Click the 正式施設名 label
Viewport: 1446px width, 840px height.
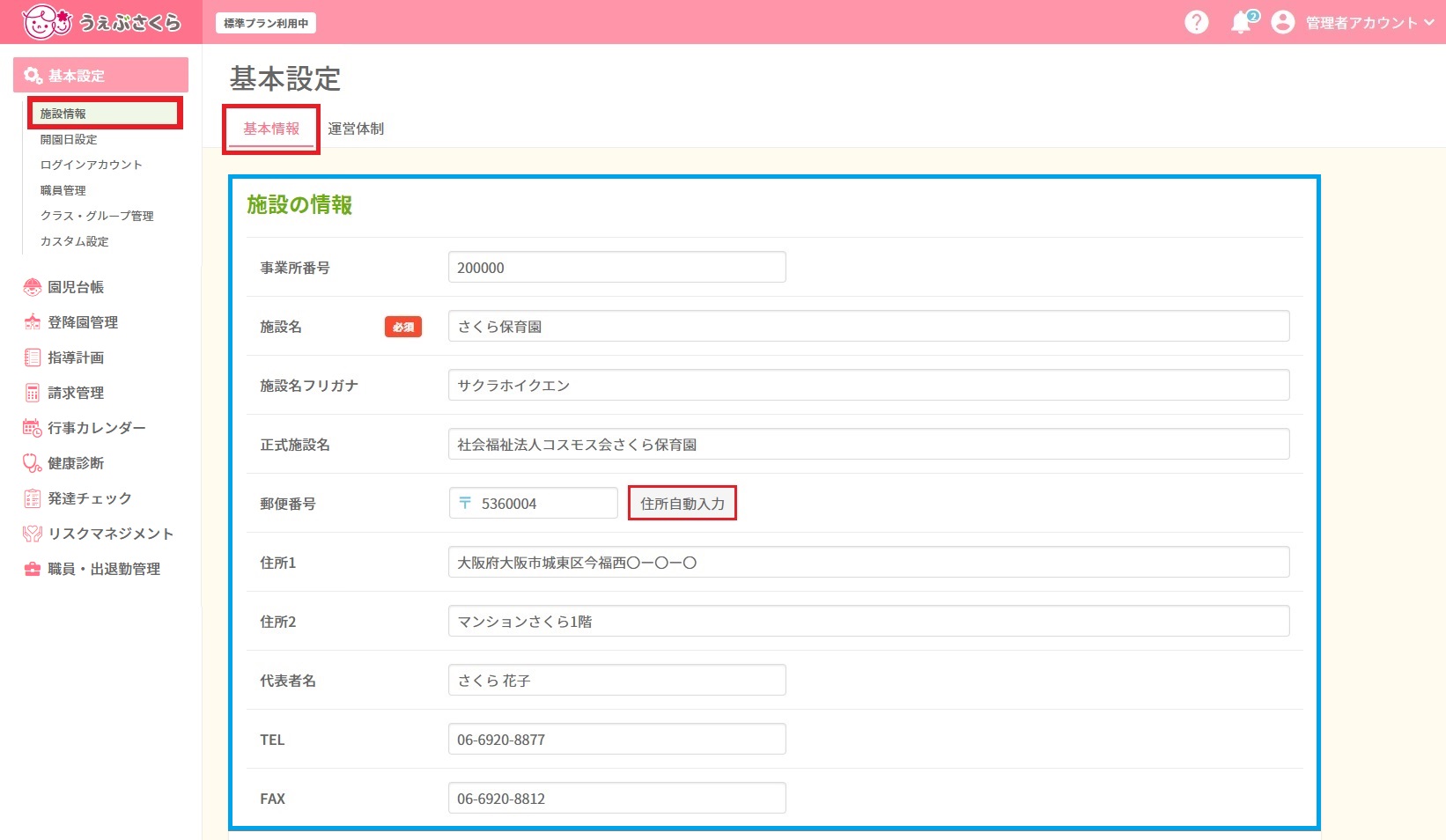point(295,445)
